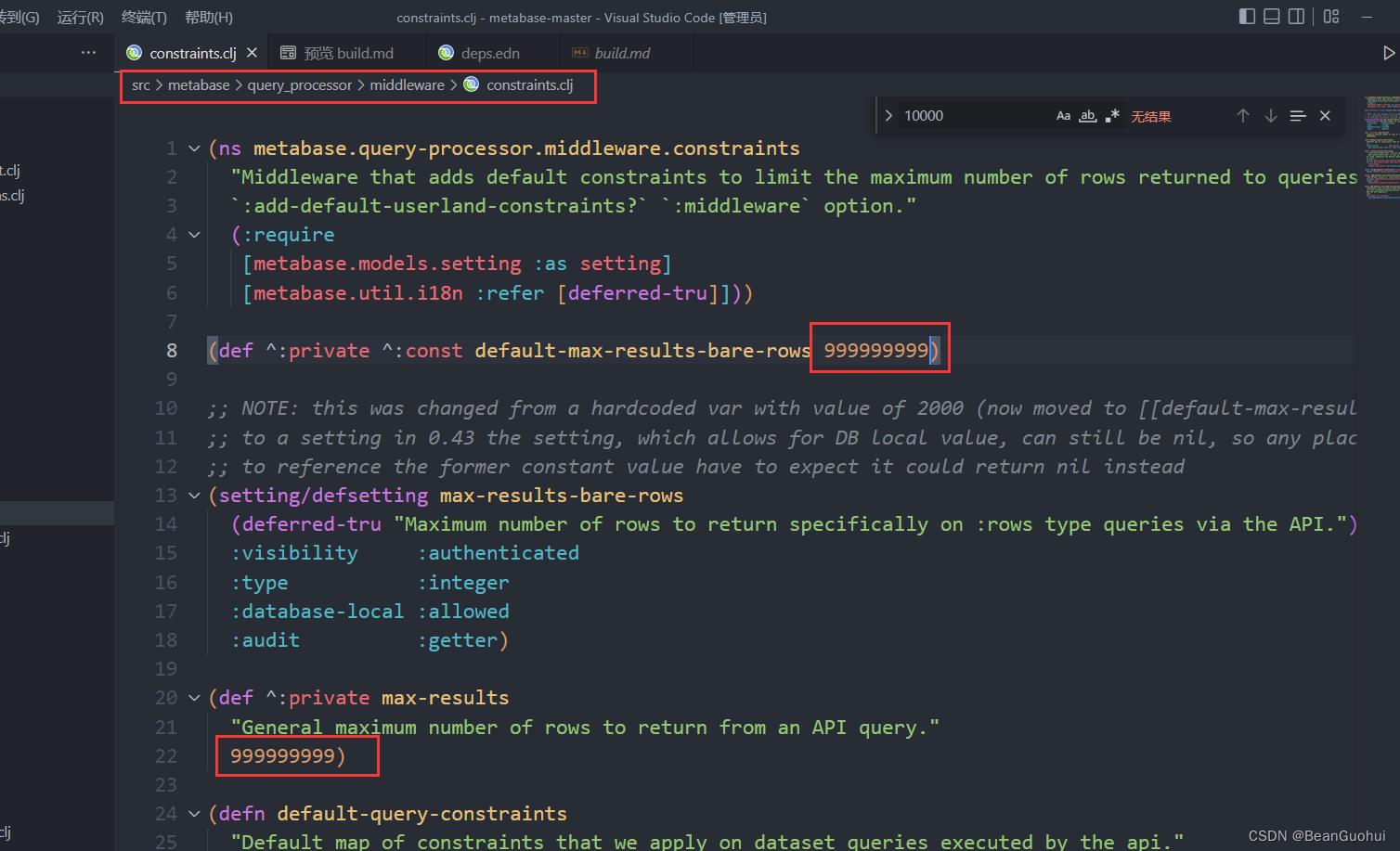Screen dimensions: 1400x851
Task: Toggle bottom panel layout icon
Action: coord(1272,17)
